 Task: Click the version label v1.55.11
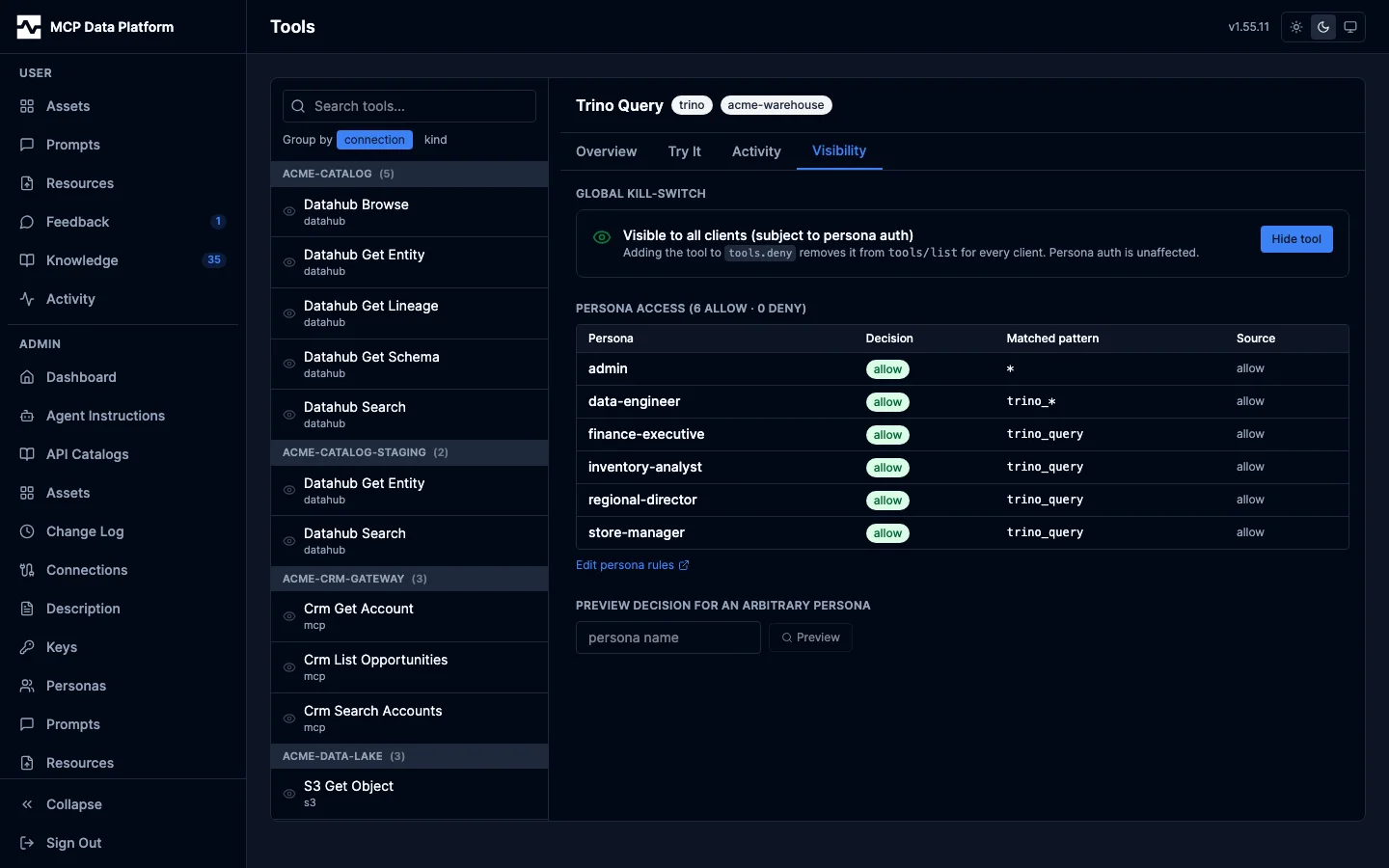(x=1249, y=27)
